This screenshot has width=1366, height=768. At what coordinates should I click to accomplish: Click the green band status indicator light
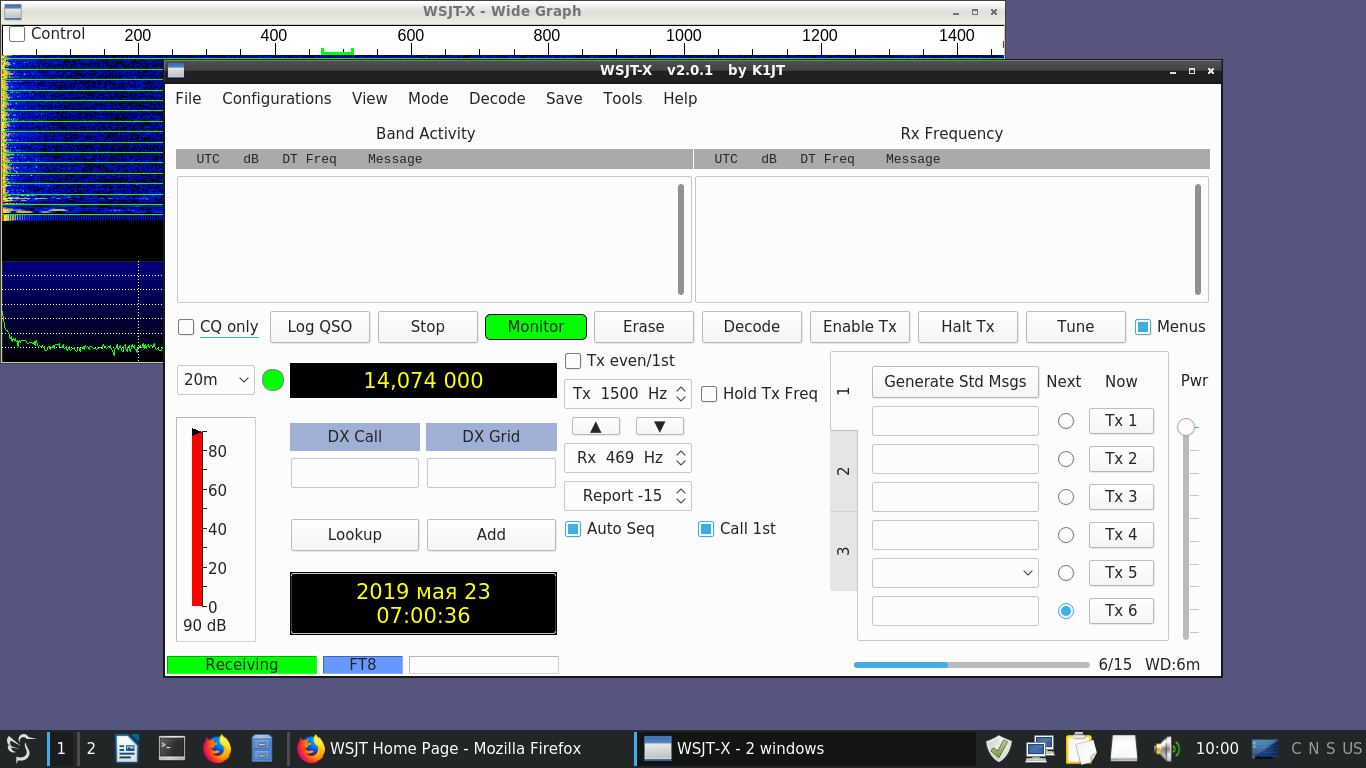coord(273,380)
